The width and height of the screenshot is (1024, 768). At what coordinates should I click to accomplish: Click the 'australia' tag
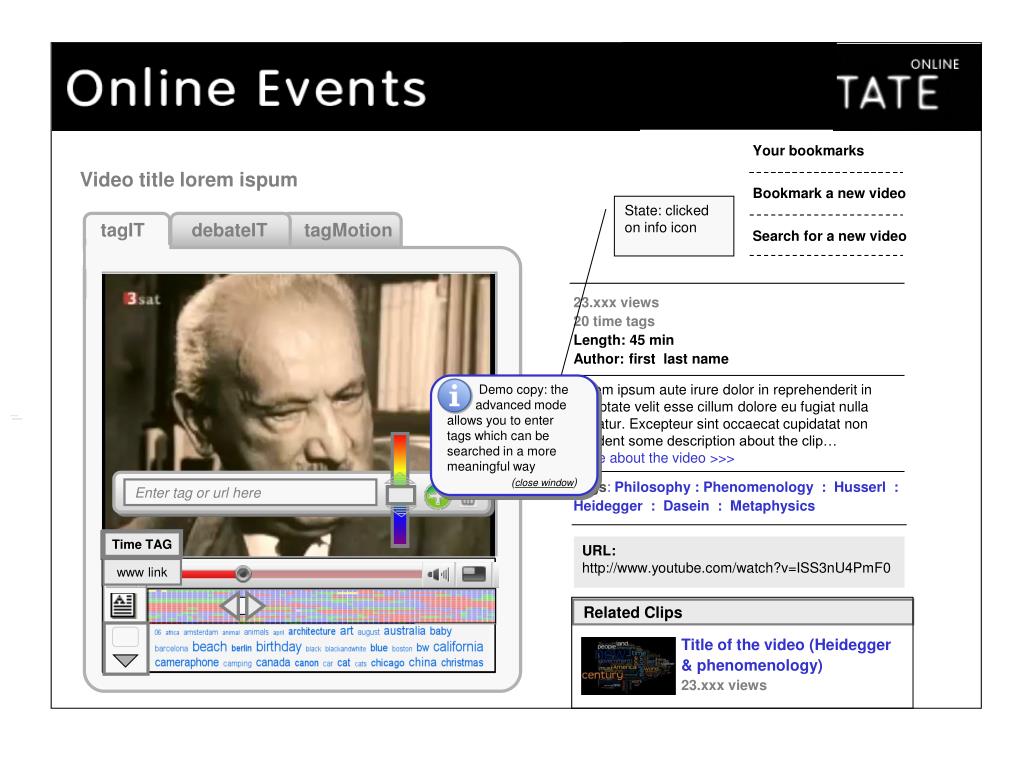coord(404,632)
